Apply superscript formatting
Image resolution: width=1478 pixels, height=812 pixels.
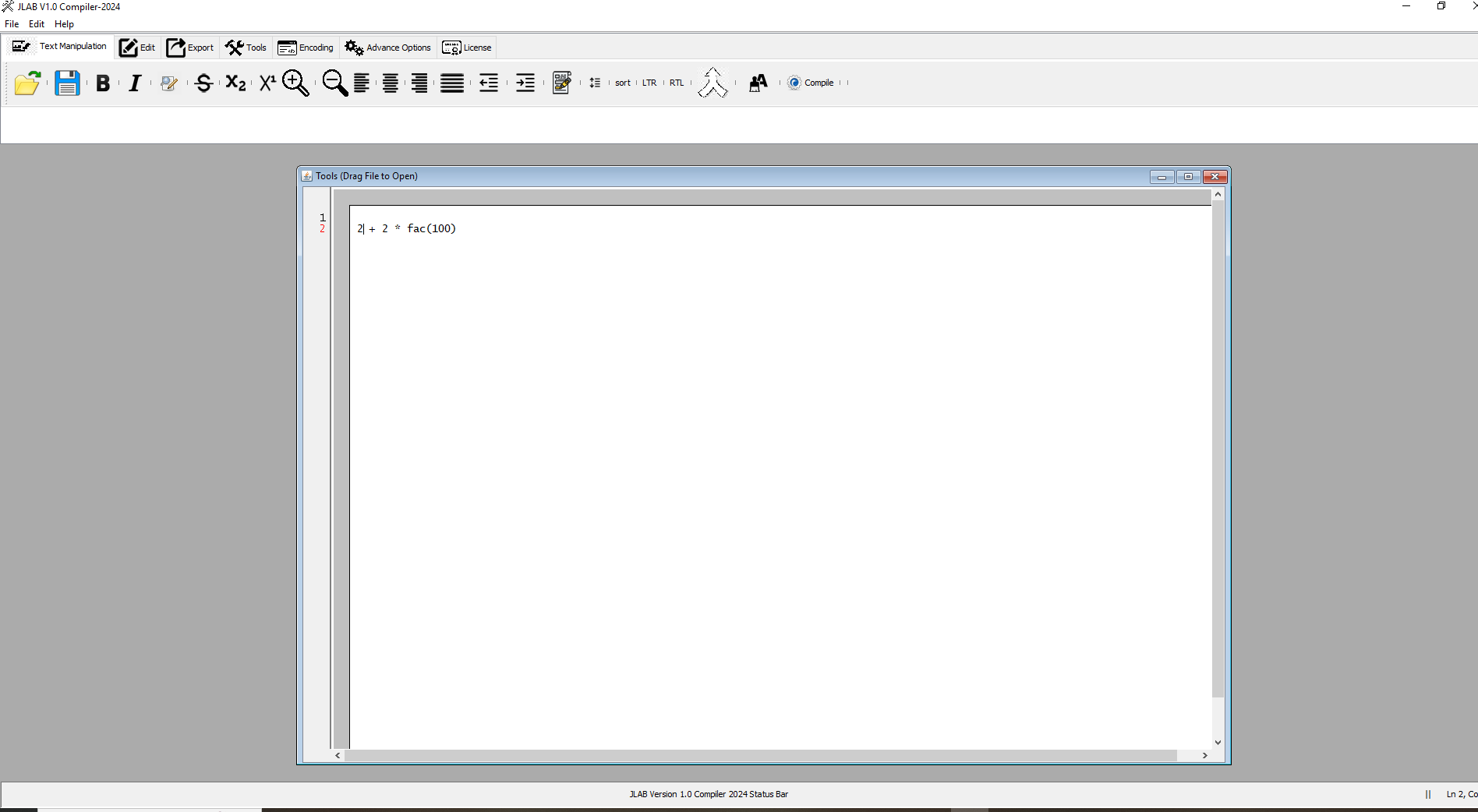coord(267,83)
